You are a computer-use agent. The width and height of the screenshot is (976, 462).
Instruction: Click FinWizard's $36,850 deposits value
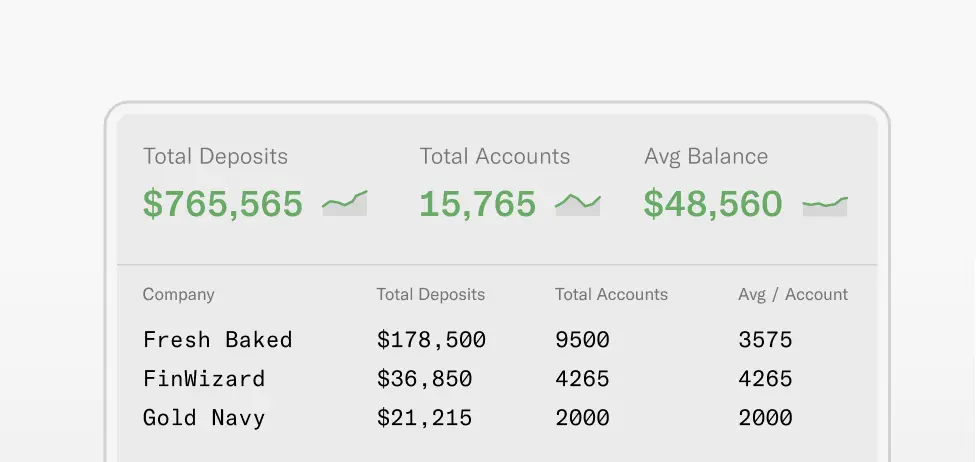tap(424, 379)
